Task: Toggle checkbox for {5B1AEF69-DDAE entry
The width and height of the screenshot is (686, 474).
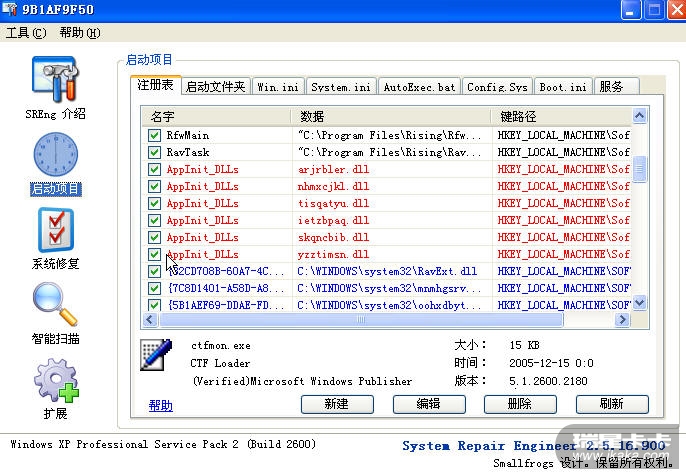Action: tap(154, 305)
